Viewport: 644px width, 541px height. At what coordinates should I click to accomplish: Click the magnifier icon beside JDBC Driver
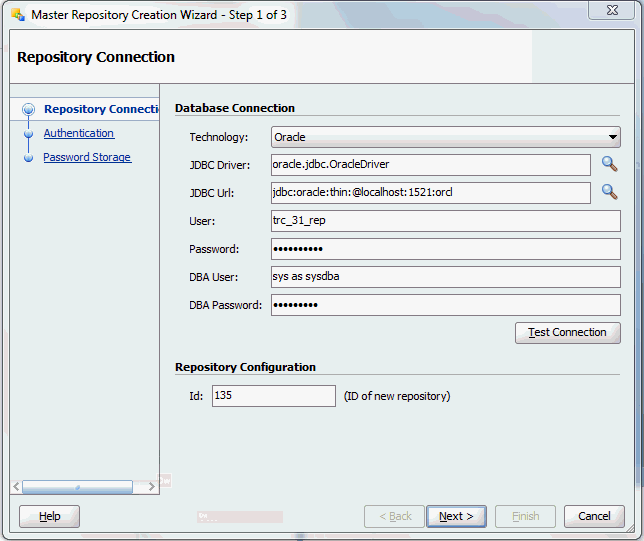(x=610, y=164)
